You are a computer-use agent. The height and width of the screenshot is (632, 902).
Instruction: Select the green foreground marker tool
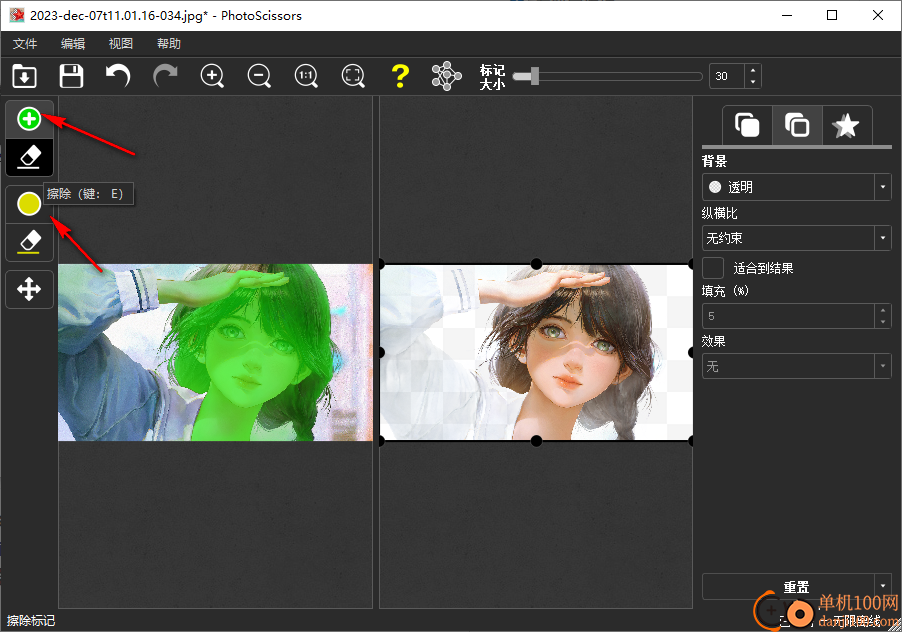[29, 119]
